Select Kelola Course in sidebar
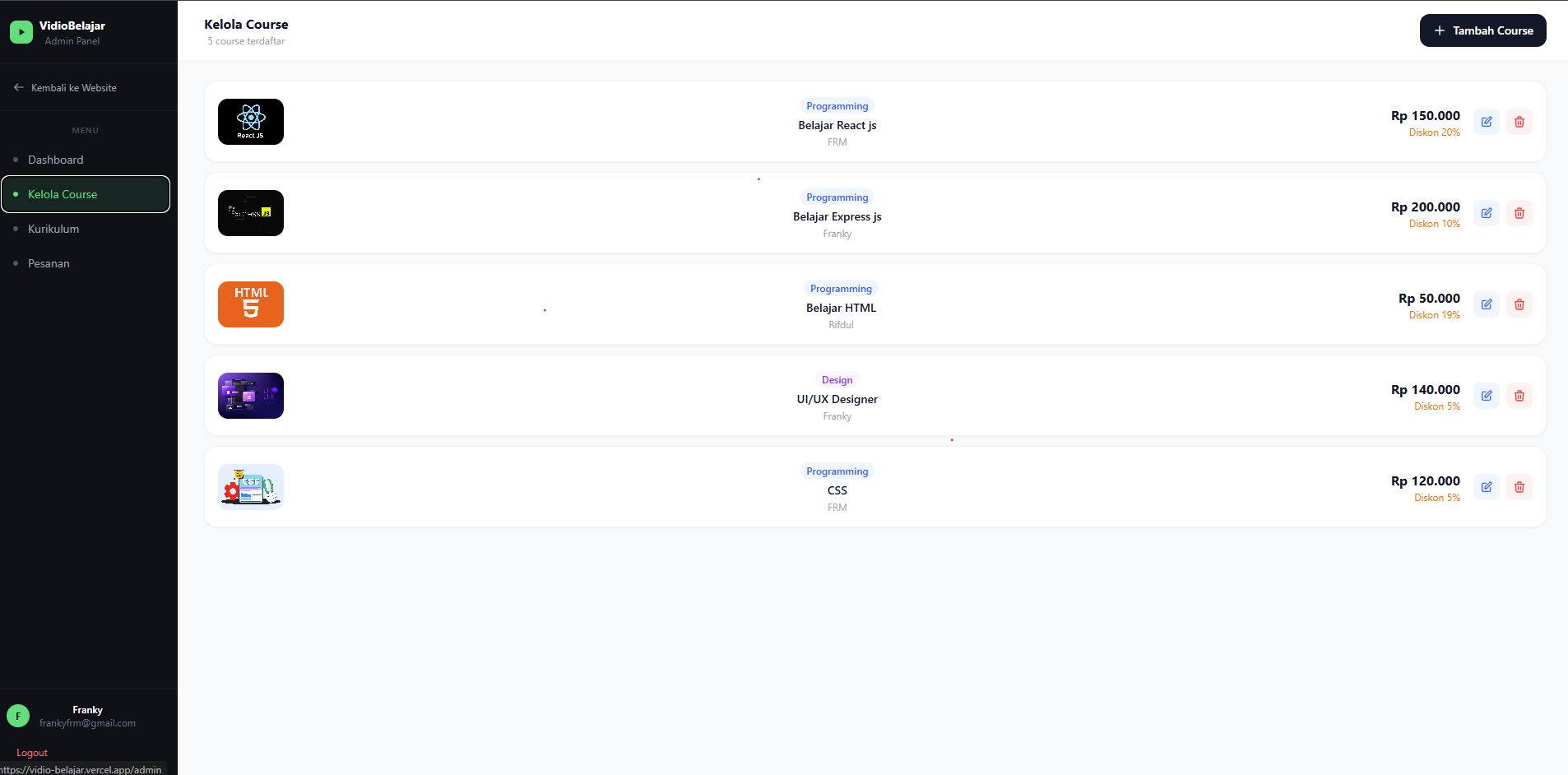This screenshot has height=775, width=1568. [86, 194]
